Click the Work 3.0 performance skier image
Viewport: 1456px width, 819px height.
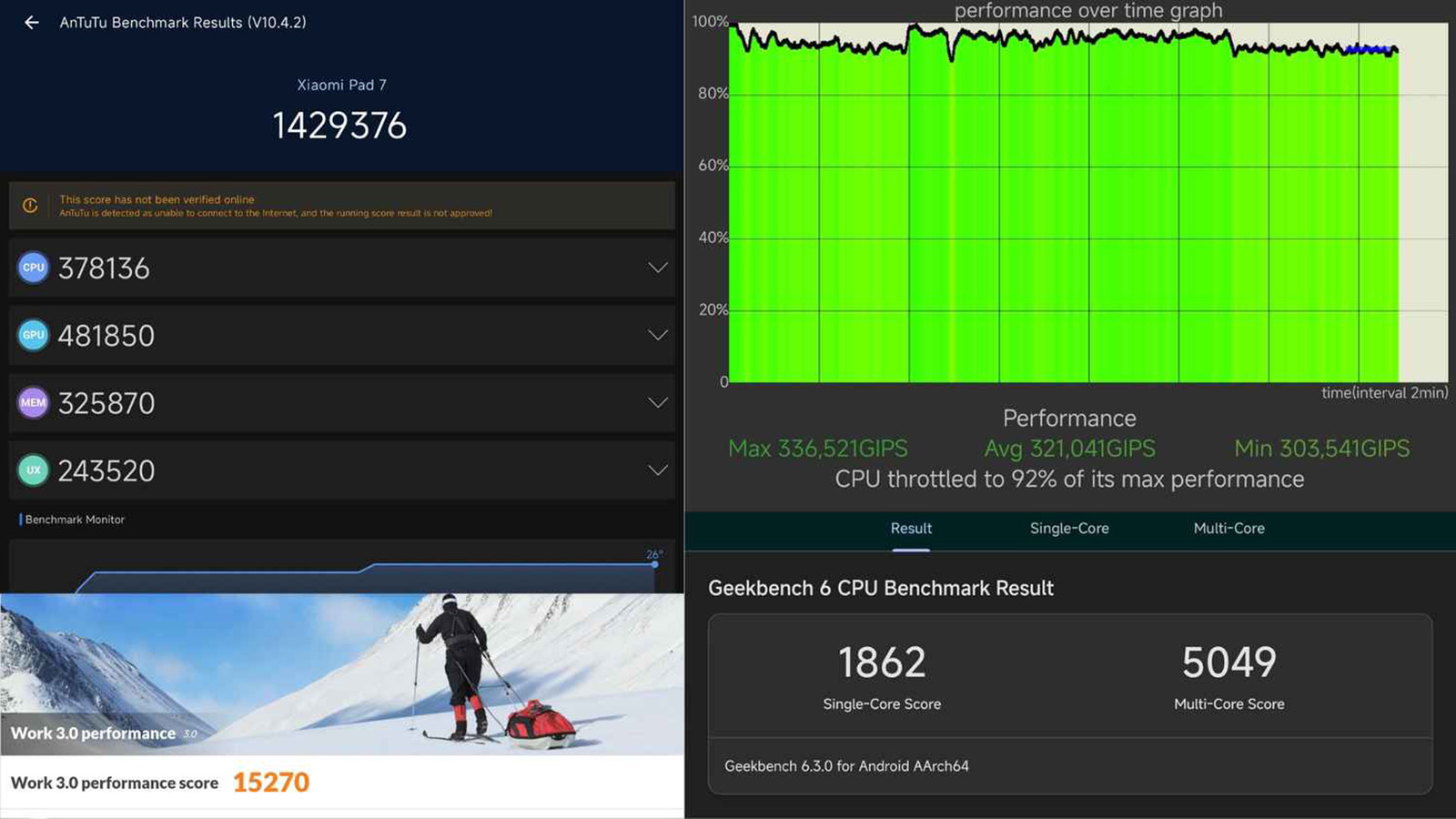pos(342,674)
